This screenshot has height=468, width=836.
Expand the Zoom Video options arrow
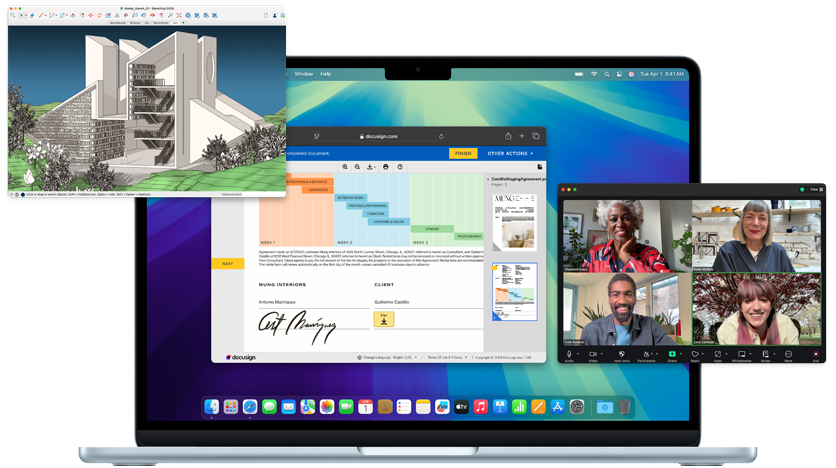pyautogui.click(x=602, y=353)
